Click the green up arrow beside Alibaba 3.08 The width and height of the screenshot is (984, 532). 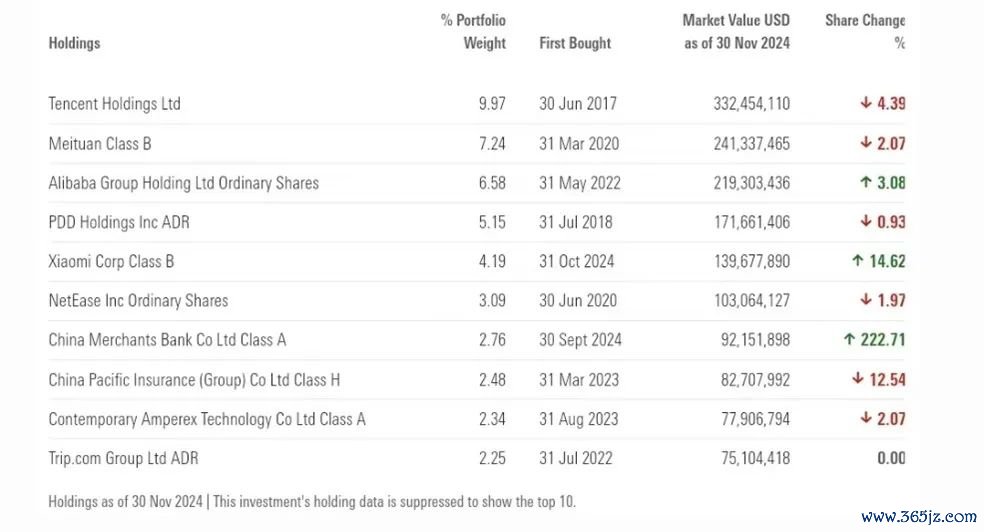[x=866, y=182]
